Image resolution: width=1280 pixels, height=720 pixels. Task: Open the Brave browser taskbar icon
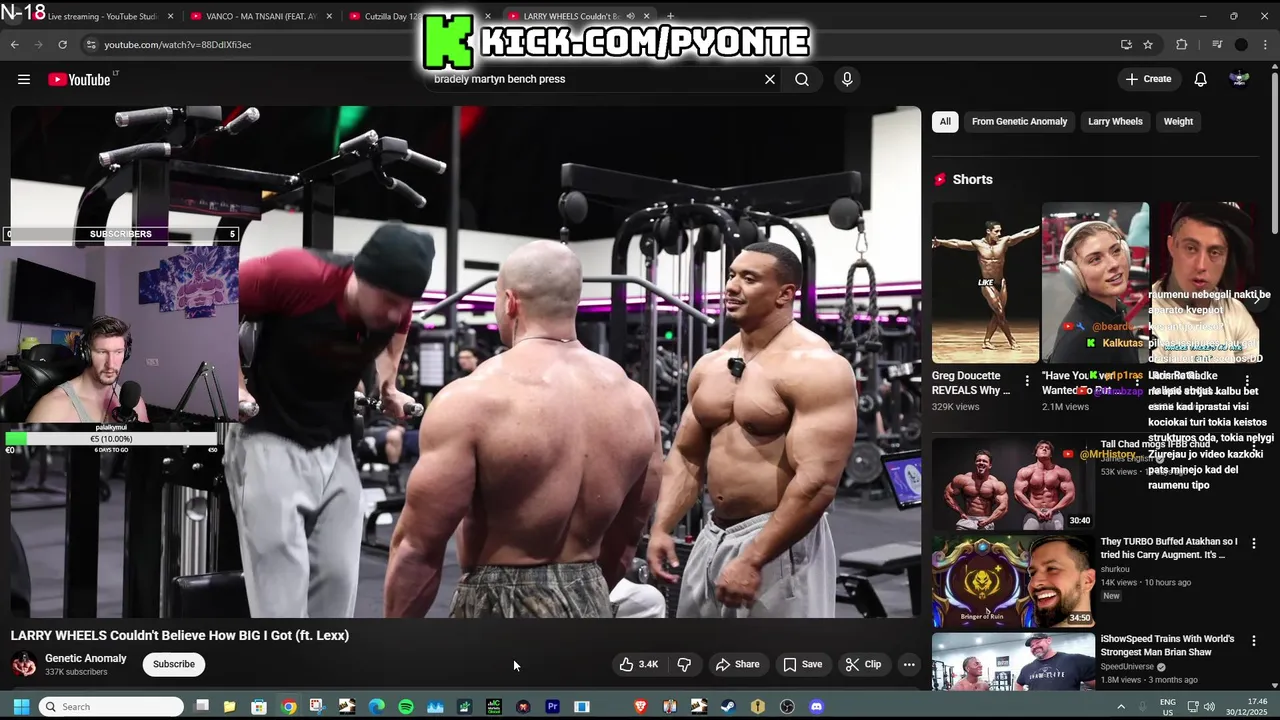click(x=640, y=707)
